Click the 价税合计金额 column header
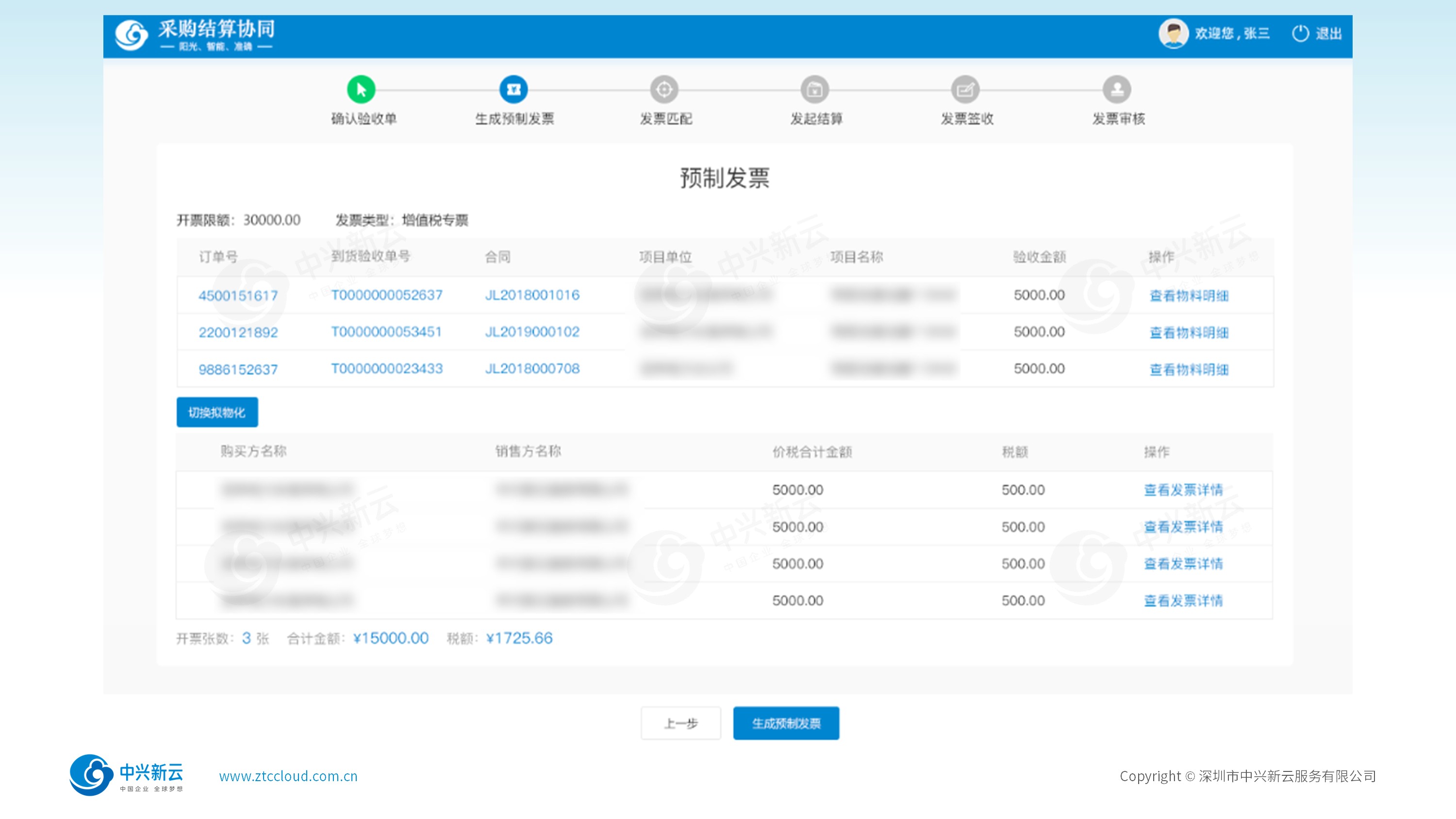 (x=812, y=451)
